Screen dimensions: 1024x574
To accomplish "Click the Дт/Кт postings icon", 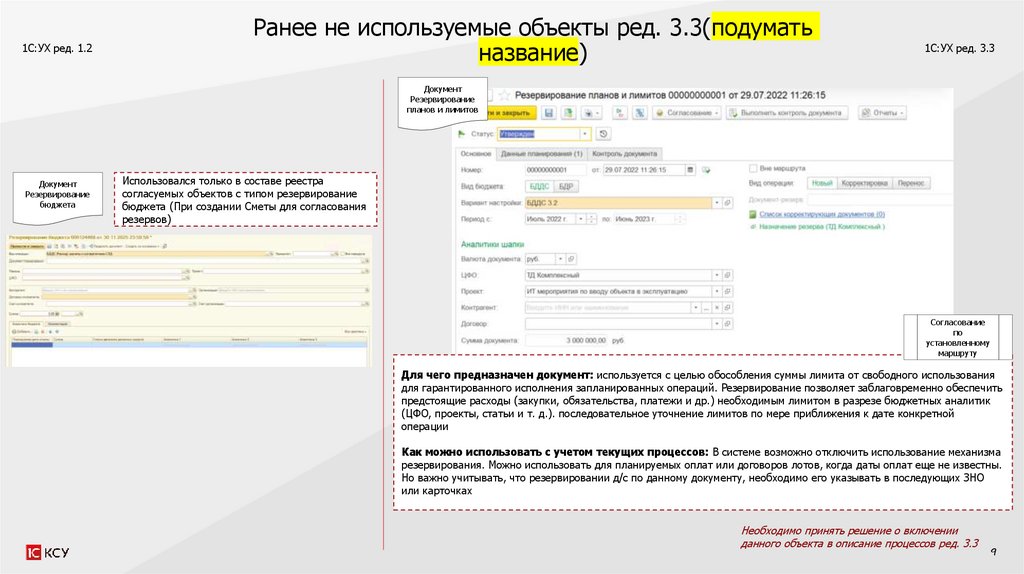I will pos(620,113).
